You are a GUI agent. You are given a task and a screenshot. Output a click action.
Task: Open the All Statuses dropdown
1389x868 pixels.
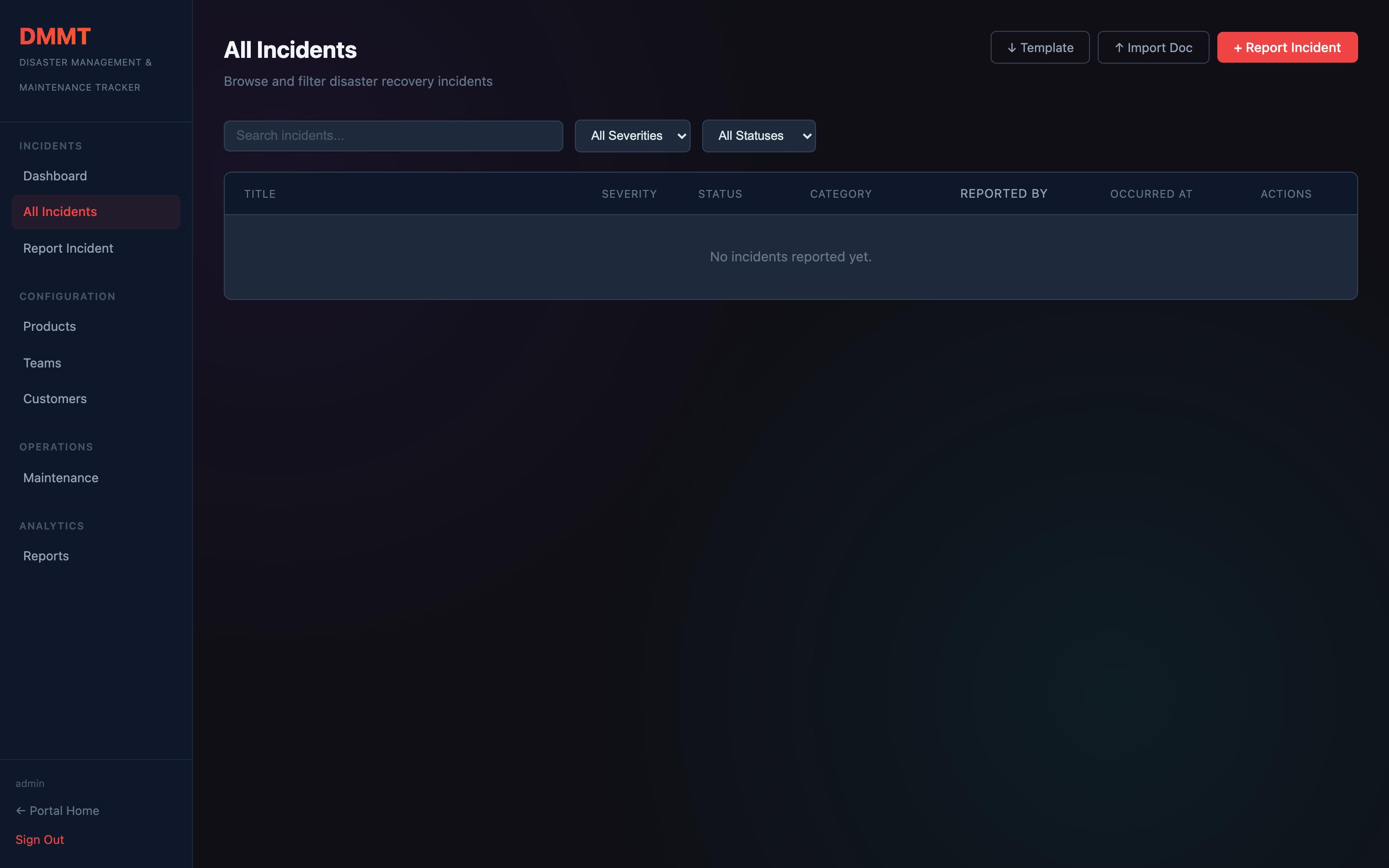coord(759,136)
